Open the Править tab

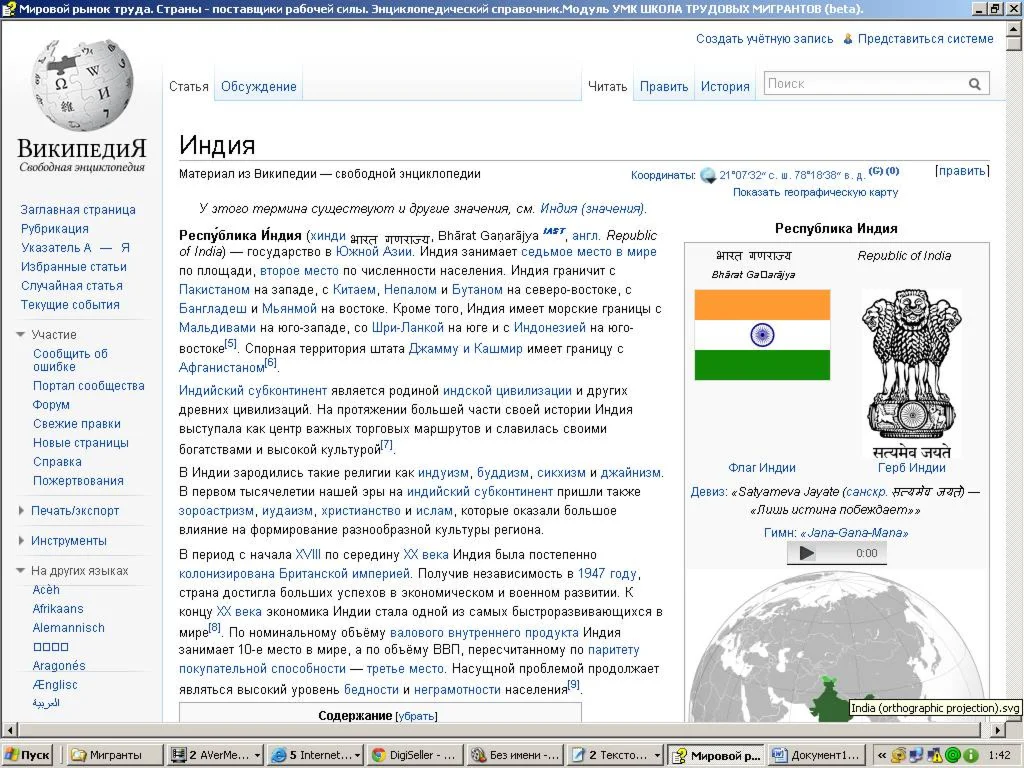click(x=664, y=86)
